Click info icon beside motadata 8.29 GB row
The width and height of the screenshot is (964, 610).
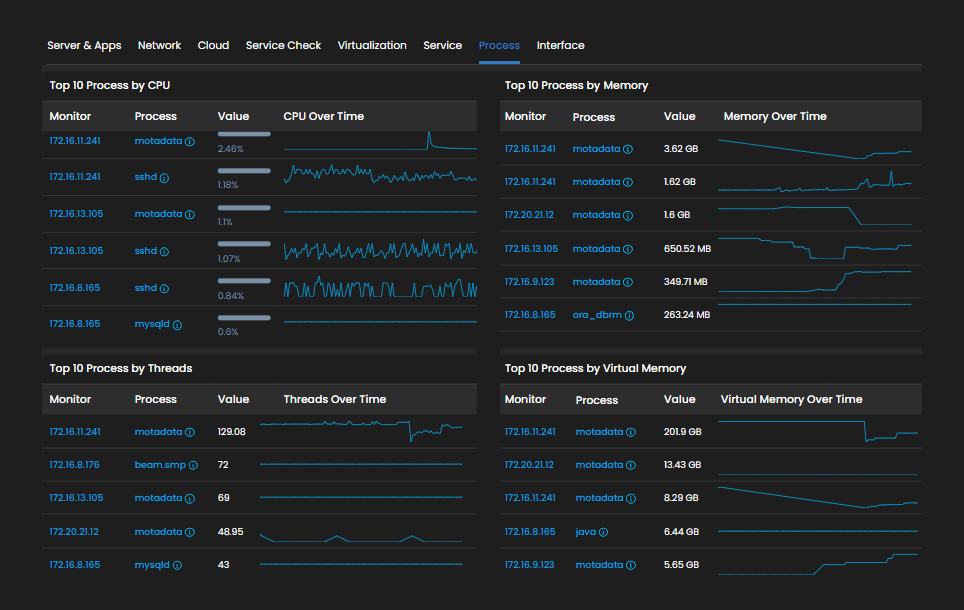[x=631, y=499]
